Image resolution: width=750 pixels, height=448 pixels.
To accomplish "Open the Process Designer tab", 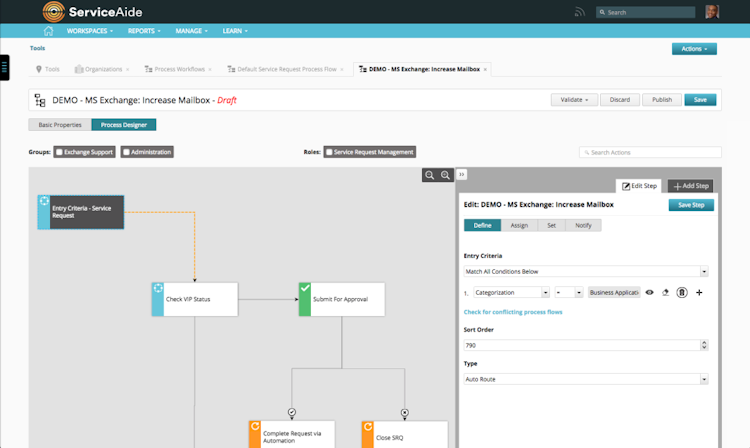I will pos(124,125).
